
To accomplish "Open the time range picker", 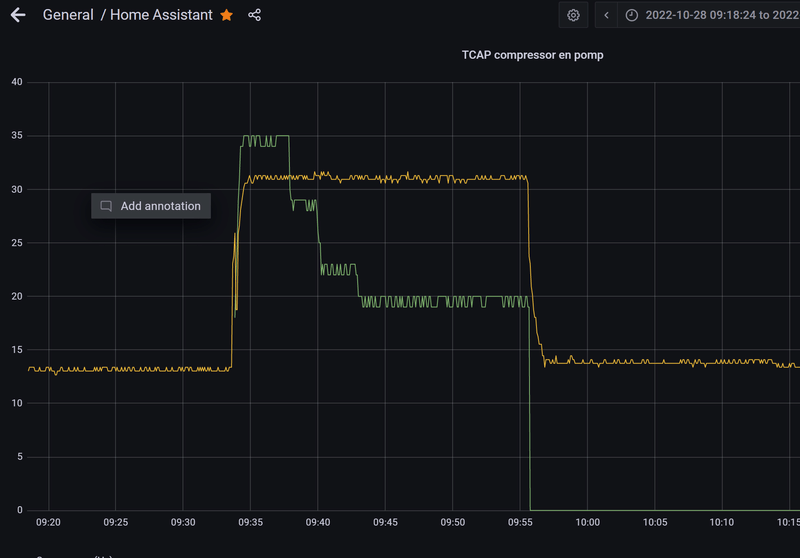I will point(709,15).
